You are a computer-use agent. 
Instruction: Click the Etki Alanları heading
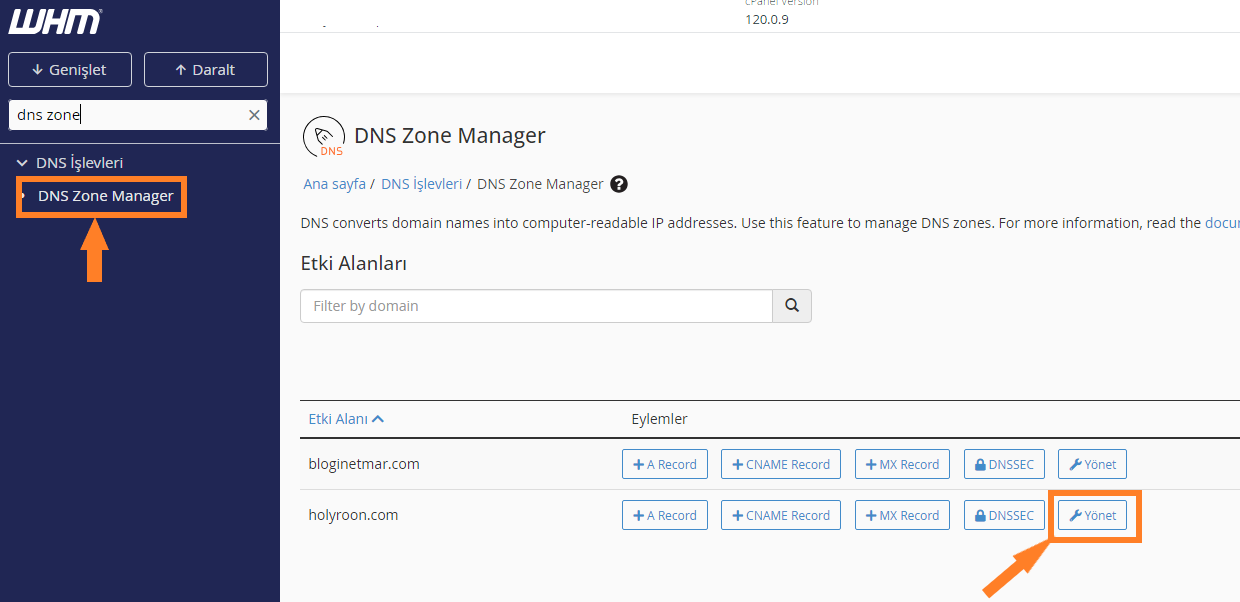point(353,263)
